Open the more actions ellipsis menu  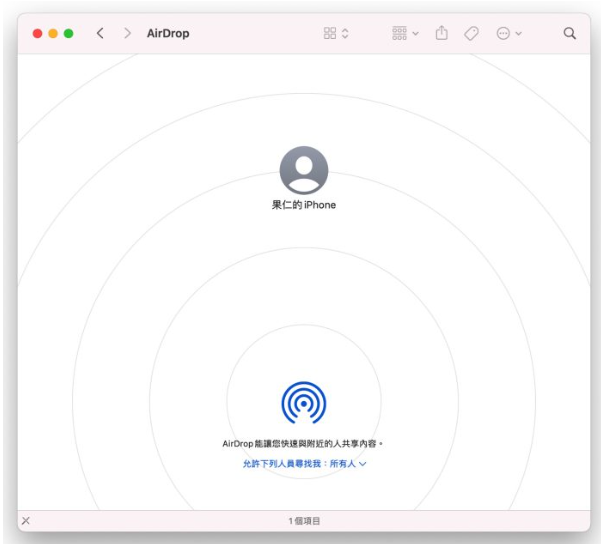click(x=503, y=33)
